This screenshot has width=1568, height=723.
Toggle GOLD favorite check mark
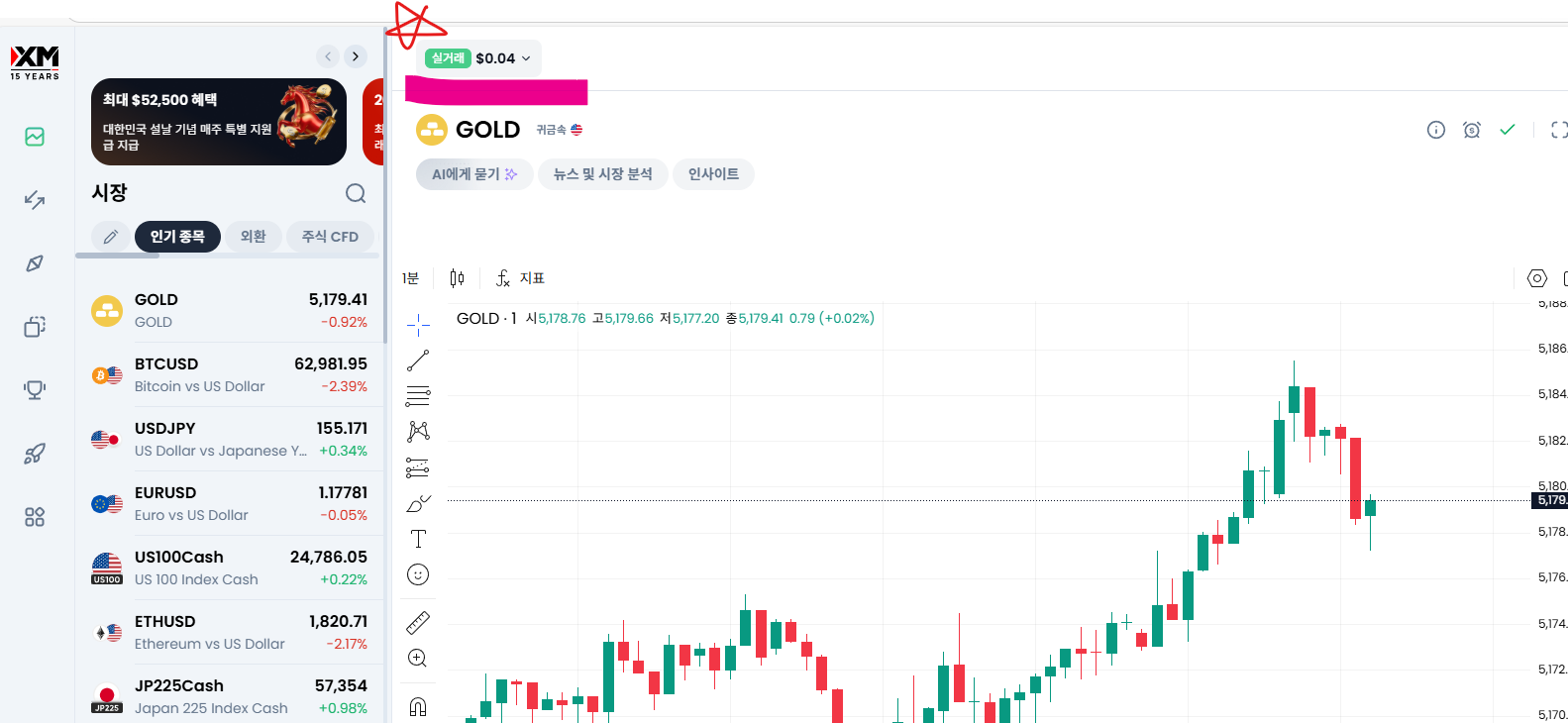tap(1508, 130)
